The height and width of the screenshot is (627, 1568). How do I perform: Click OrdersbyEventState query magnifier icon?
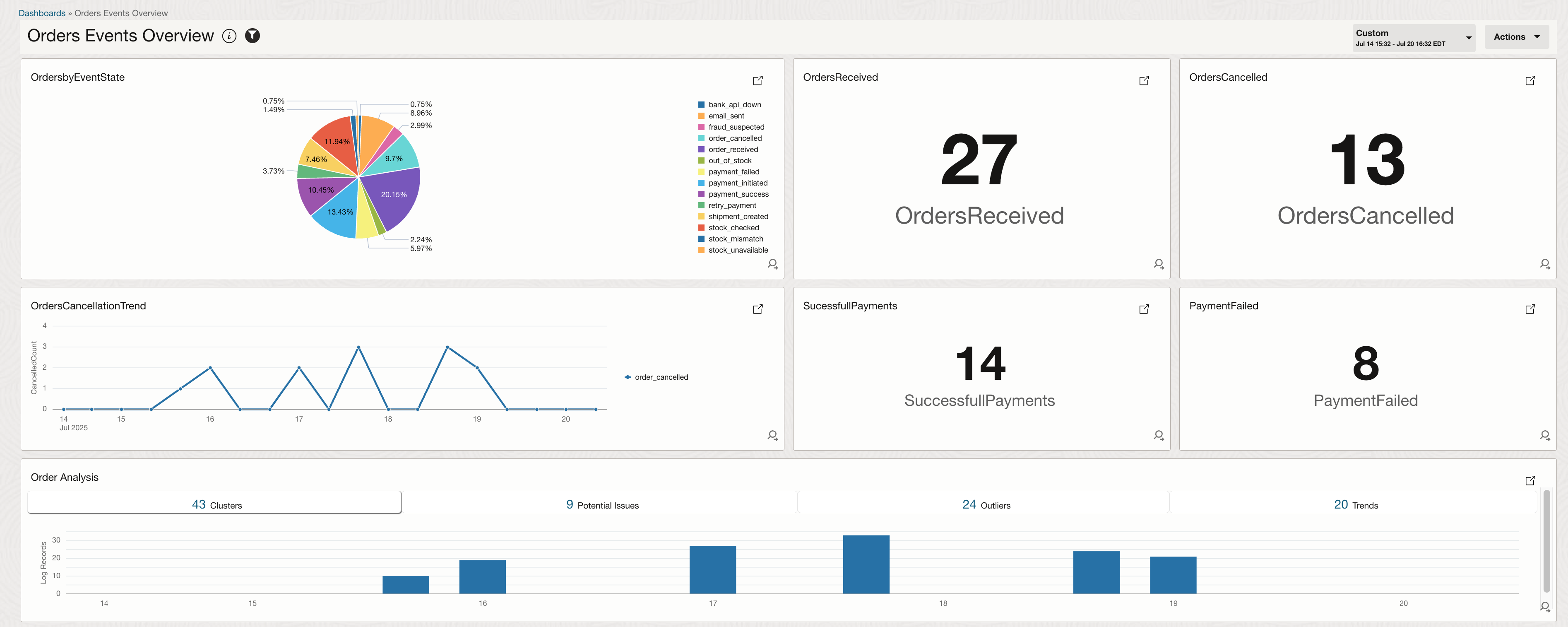pyautogui.click(x=772, y=264)
